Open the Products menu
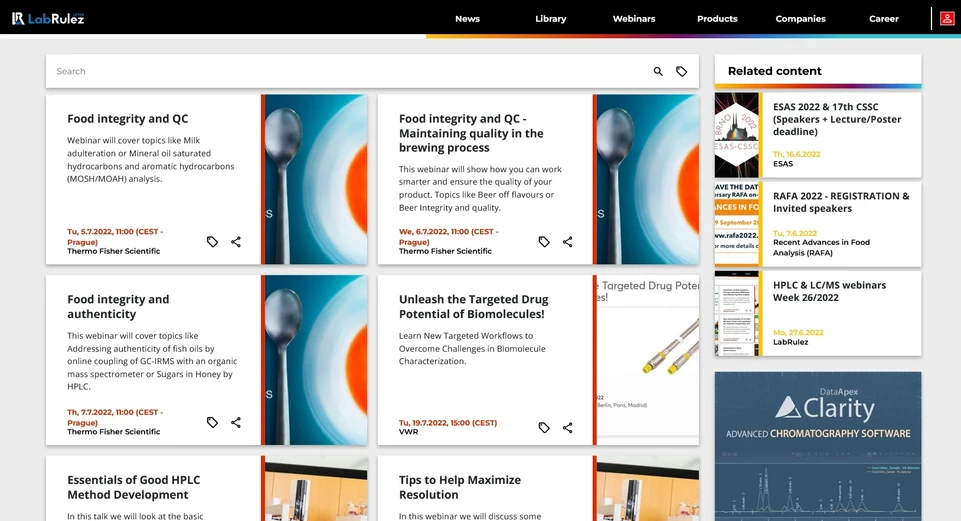 (717, 18)
